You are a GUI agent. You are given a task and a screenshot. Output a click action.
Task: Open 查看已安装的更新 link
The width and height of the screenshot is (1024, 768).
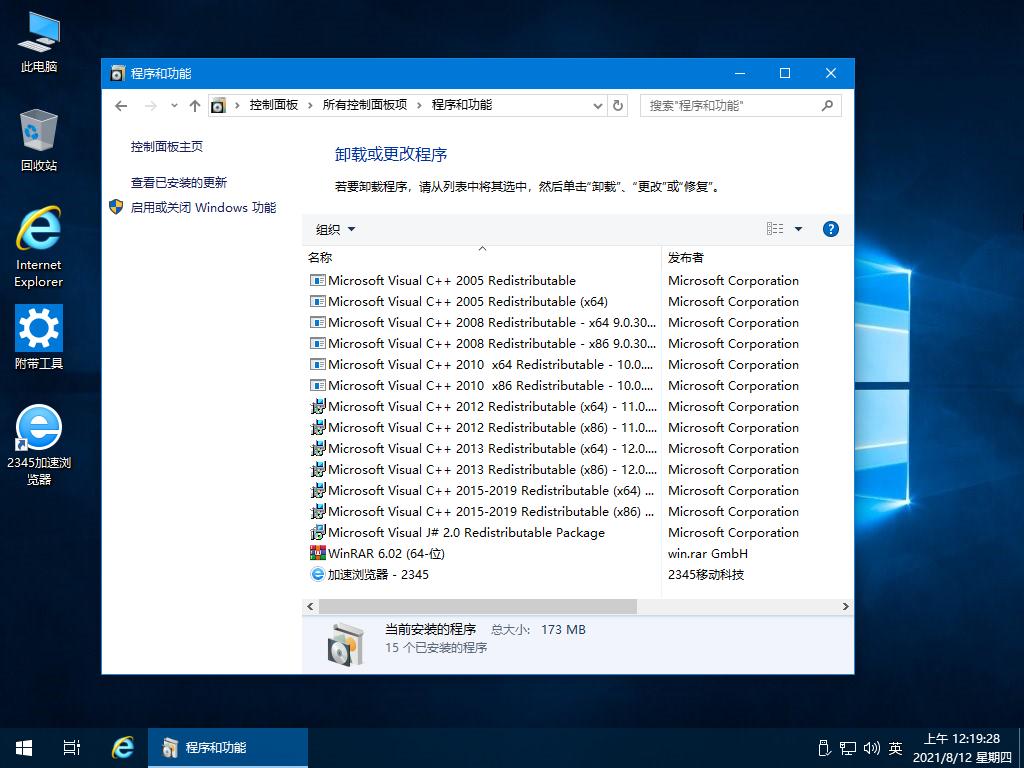pyautogui.click(x=179, y=183)
